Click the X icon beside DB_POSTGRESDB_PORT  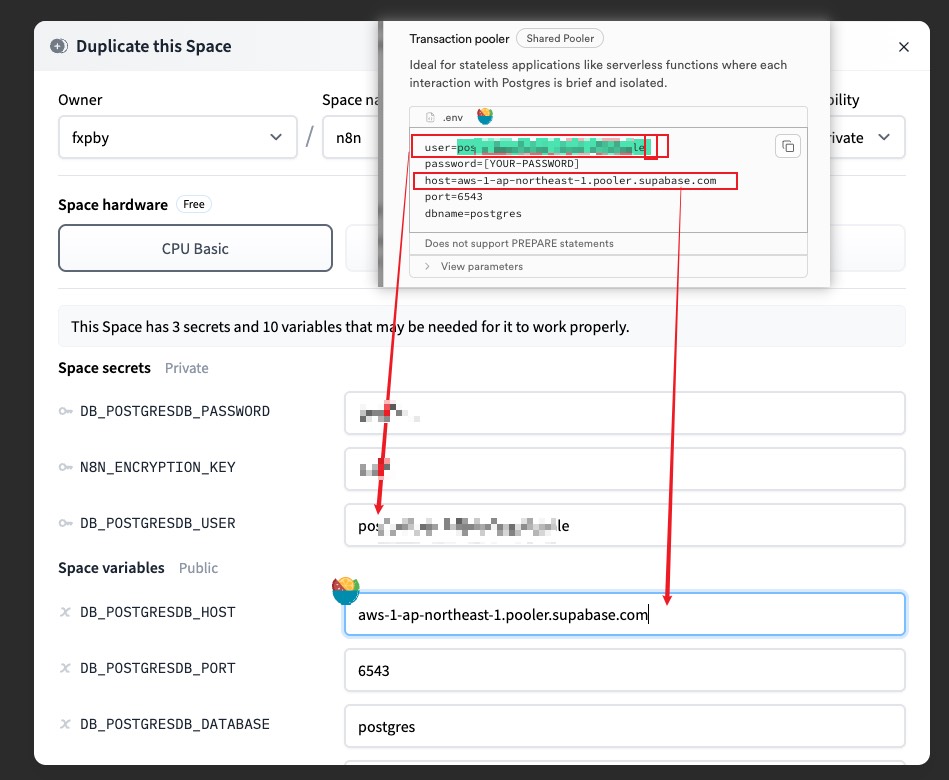click(x=65, y=669)
